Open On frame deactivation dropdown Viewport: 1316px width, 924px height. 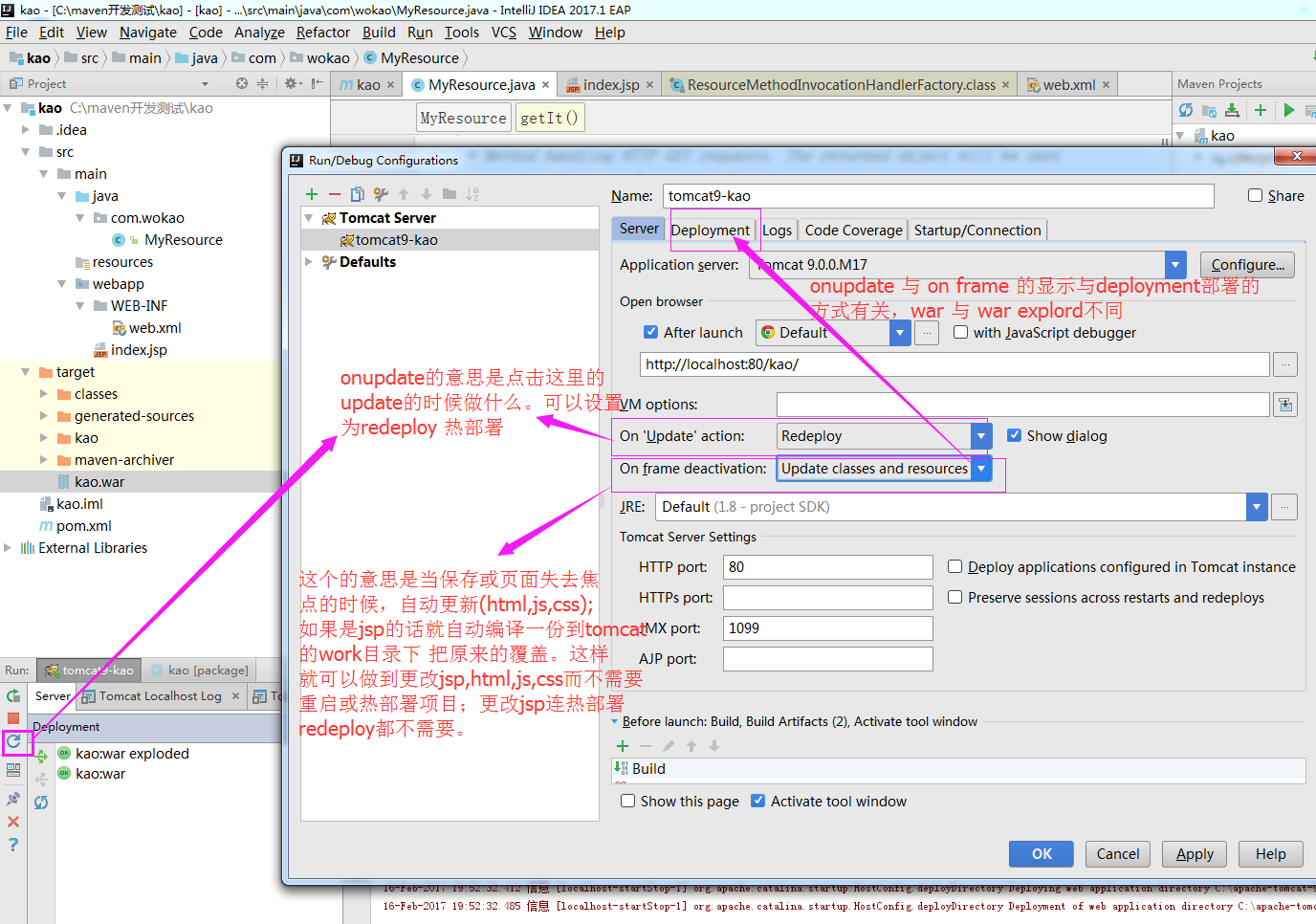point(980,469)
